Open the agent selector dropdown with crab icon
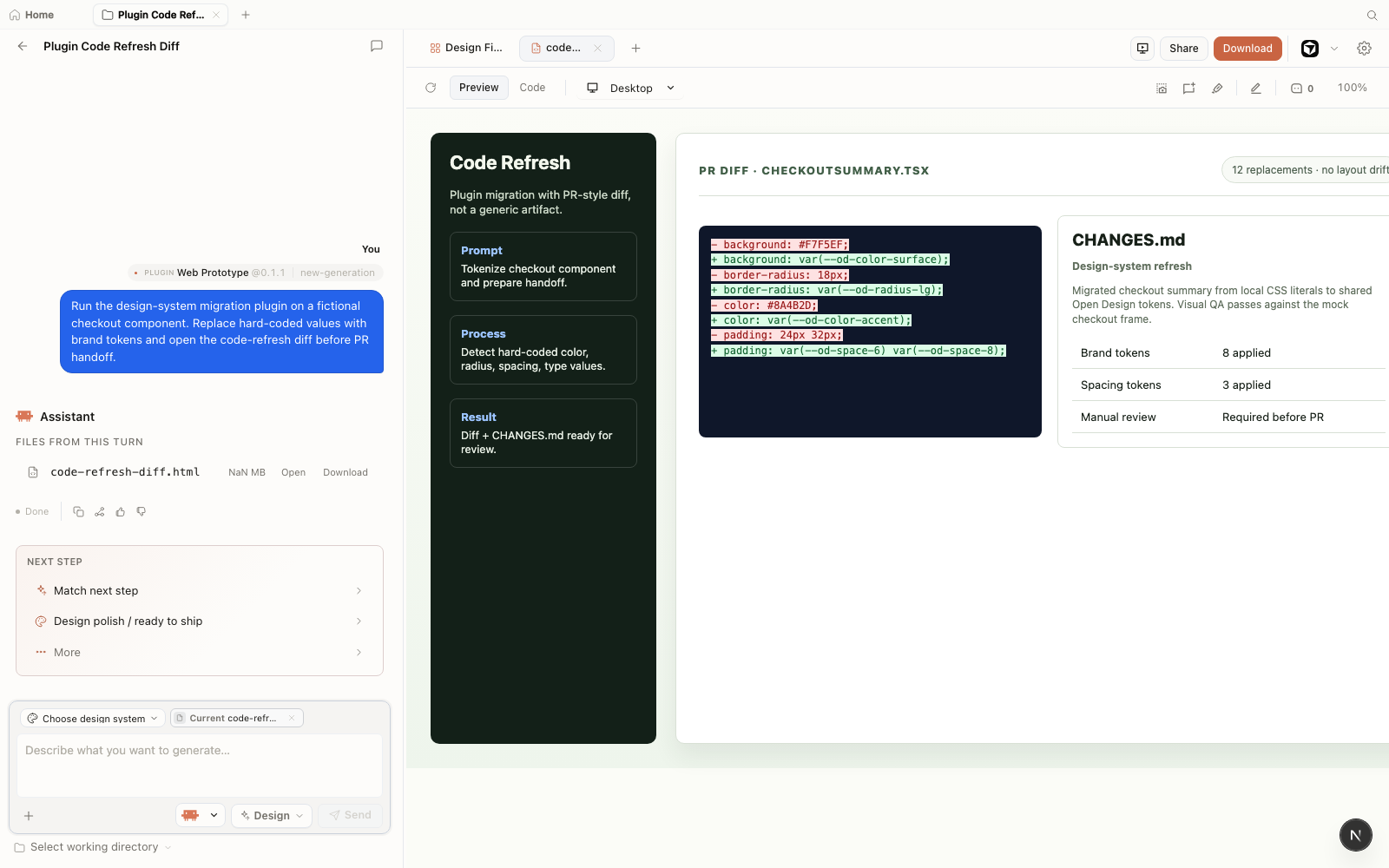The width and height of the screenshot is (1389, 868). point(201,815)
